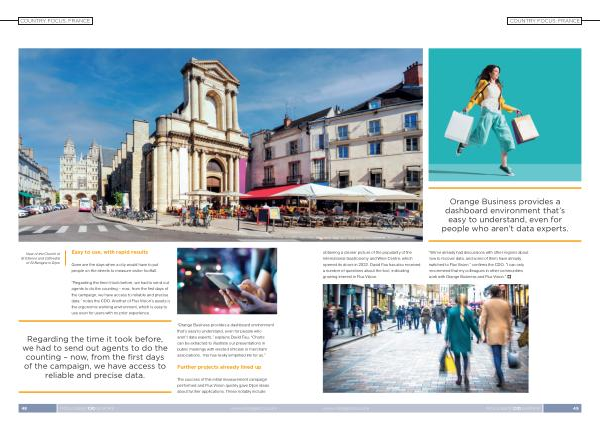
Task: Click the 'Further projects already lined up' heading
Action: point(219,367)
